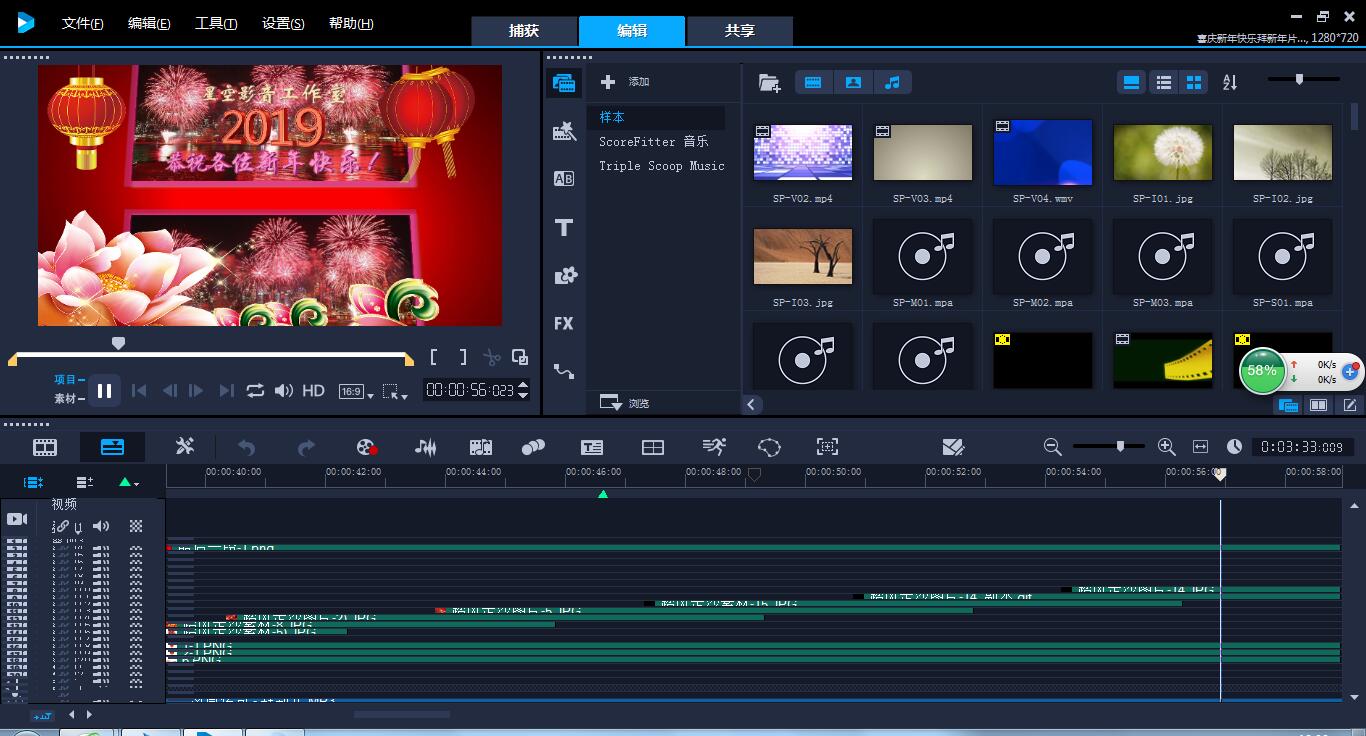Open the Motion Tracking tool

[534, 447]
